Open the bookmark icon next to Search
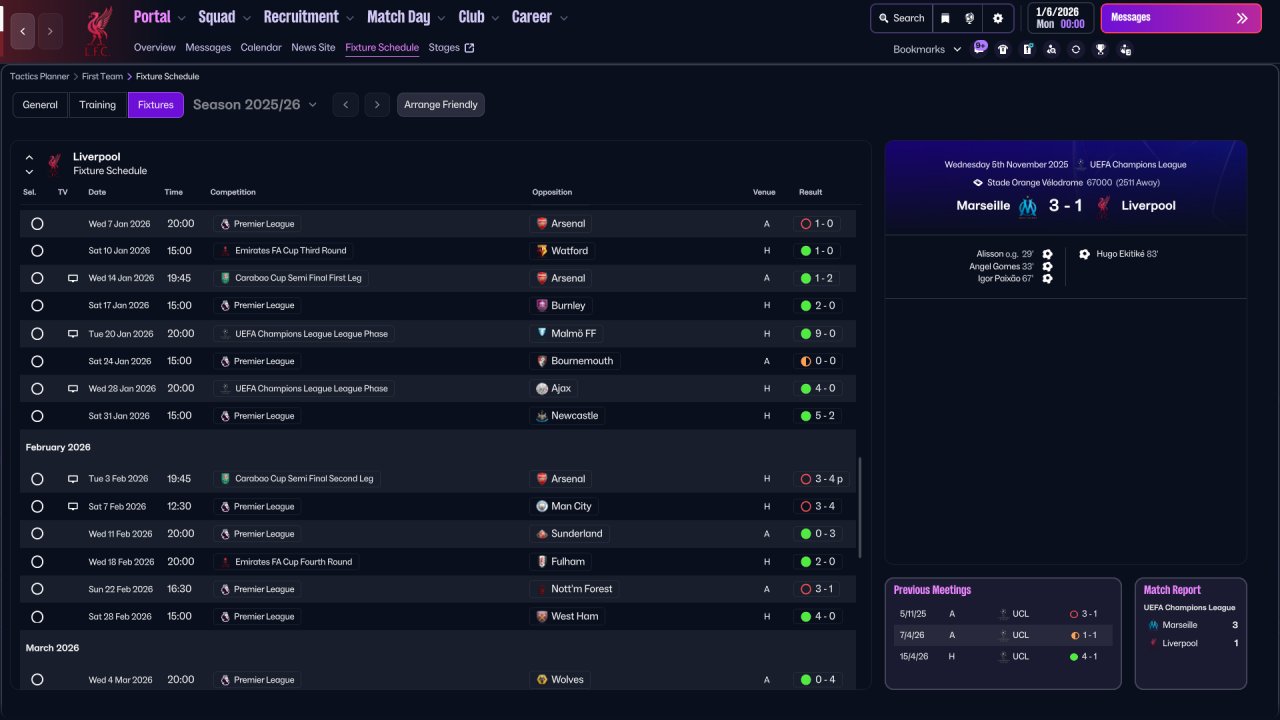1280x720 pixels. (x=945, y=18)
